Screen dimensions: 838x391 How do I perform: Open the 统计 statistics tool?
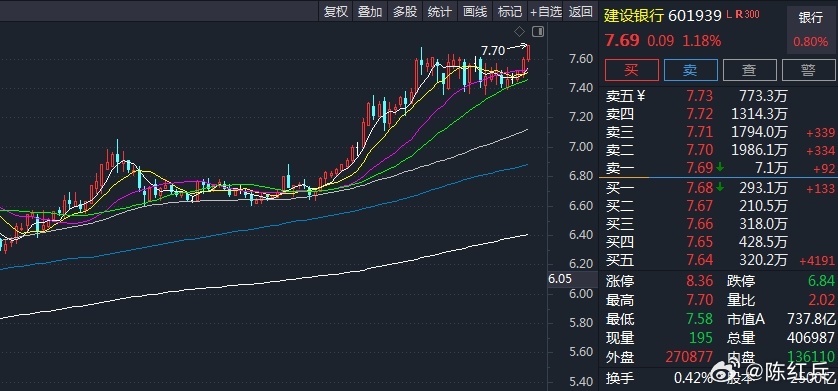coord(439,11)
